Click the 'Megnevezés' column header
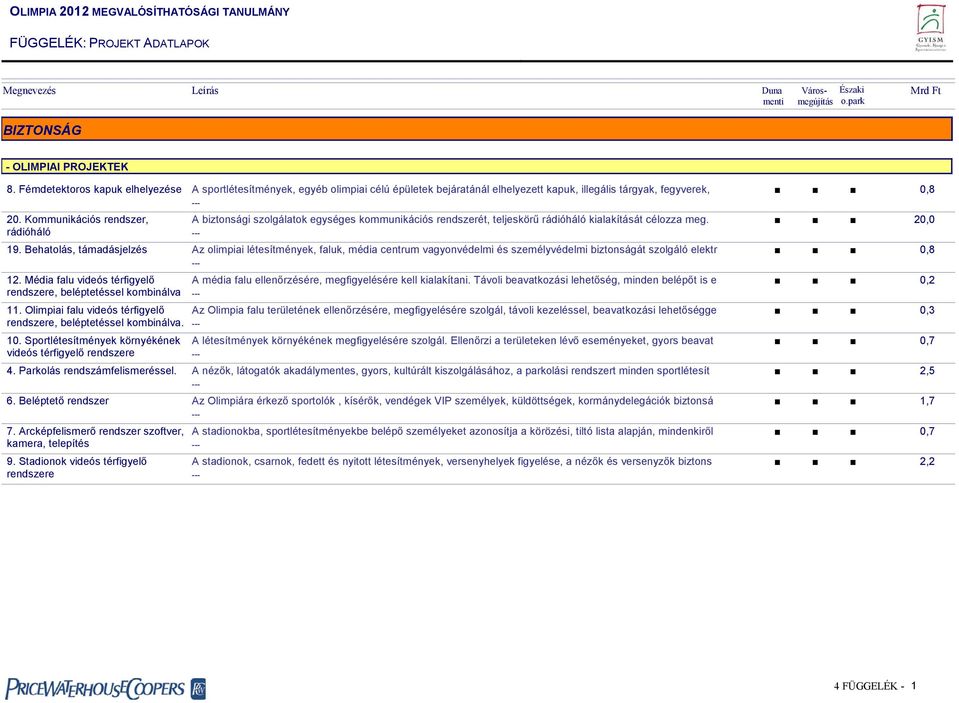This screenshot has height=703, width=959. pos(29,91)
